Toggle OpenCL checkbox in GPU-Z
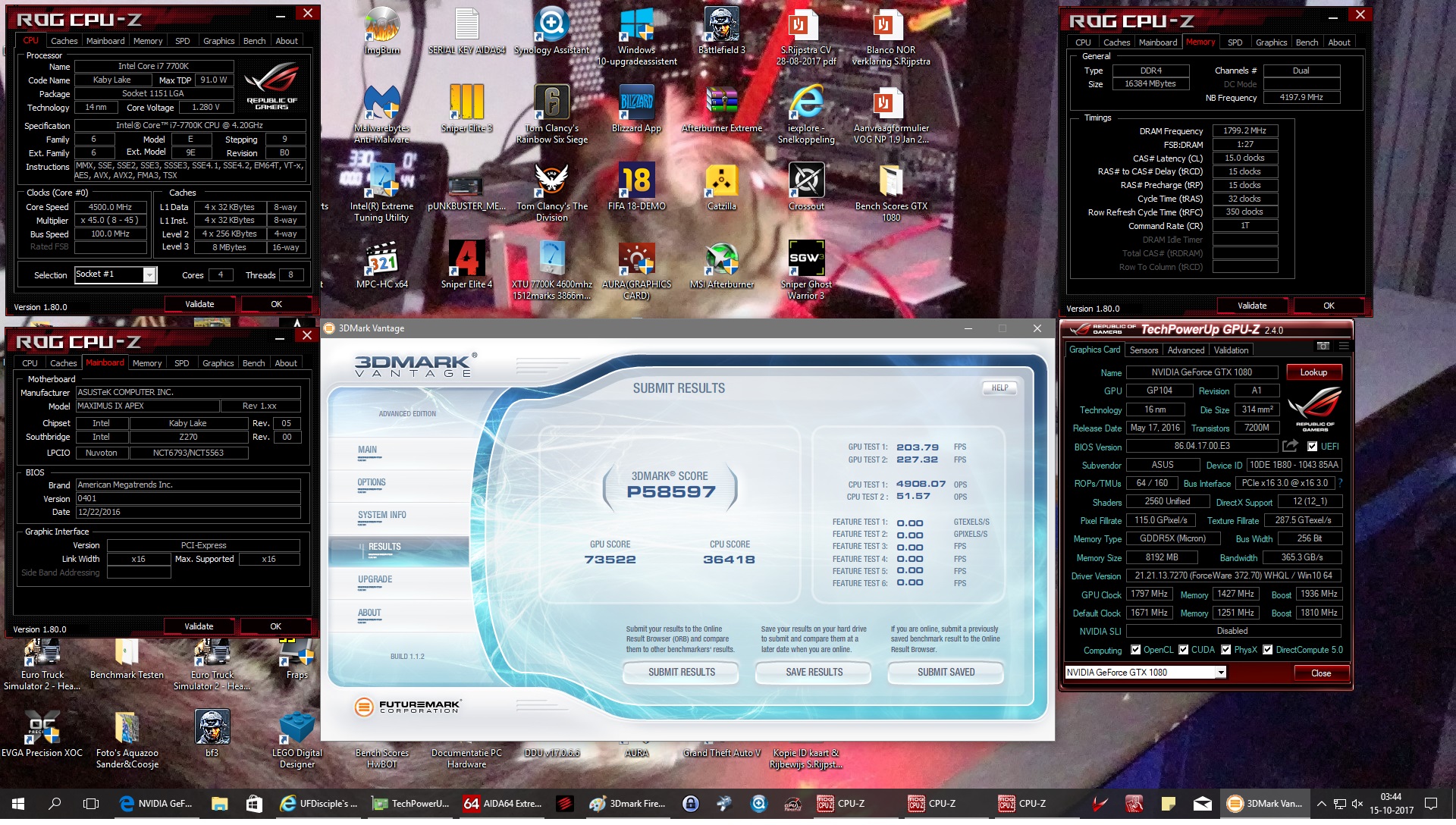This screenshot has width=1456, height=825. (1135, 650)
